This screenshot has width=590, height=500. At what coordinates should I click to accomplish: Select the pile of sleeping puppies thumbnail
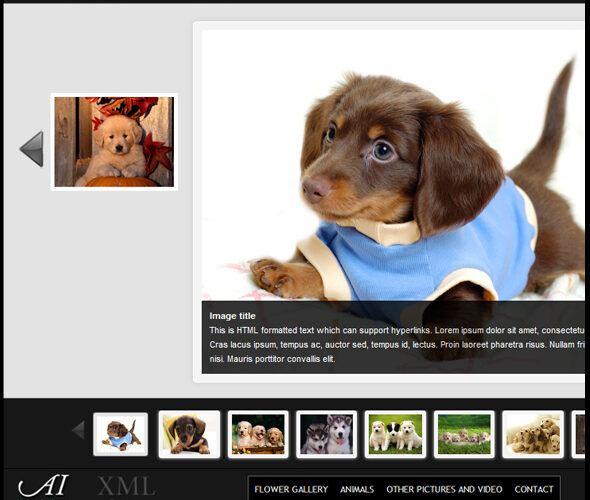click(533, 434)
